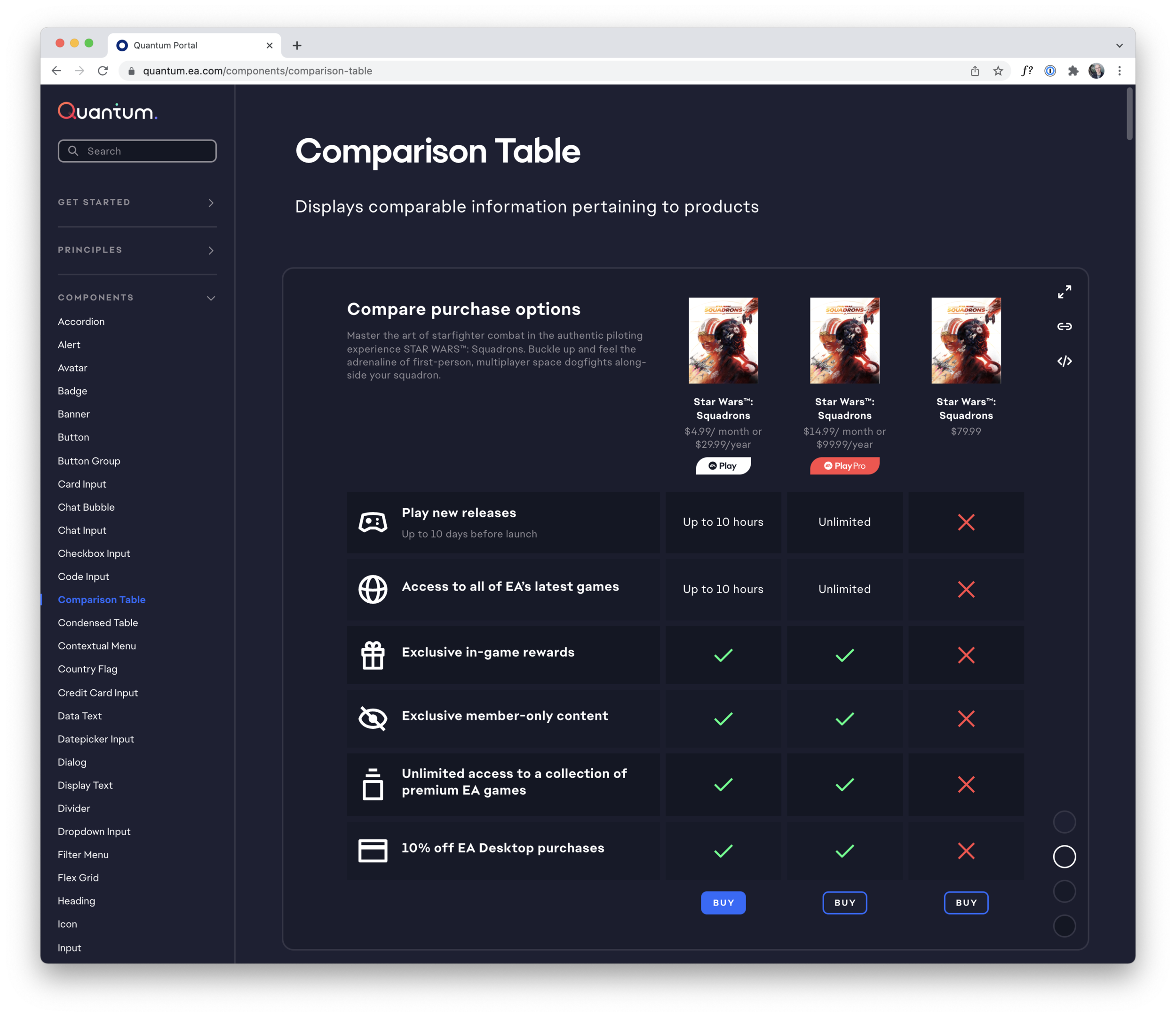1176x1017 pixels.
Task: Click the filled blue BUY button
Action: coord(723,902)
